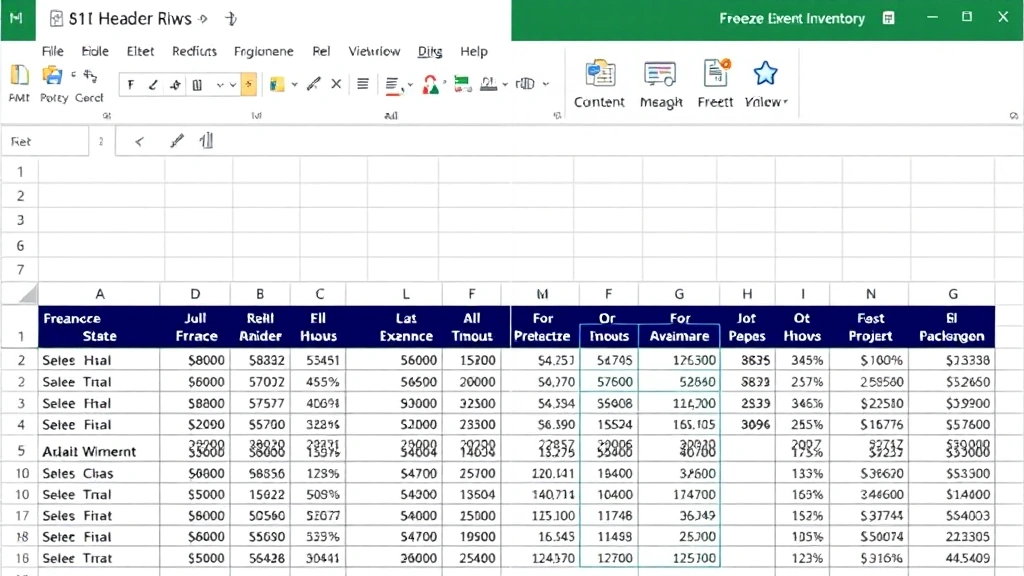Click the list alignment button
1024x576 pixels.
click(361, 83)
